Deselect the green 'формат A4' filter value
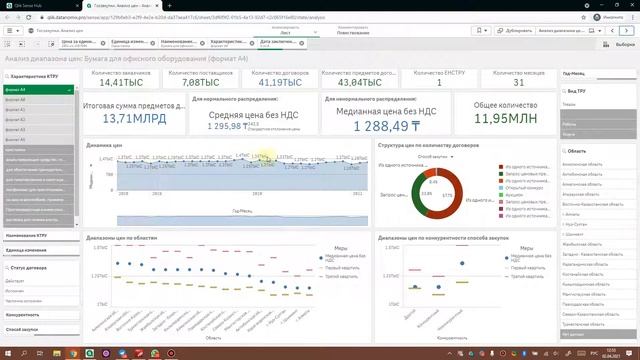 coord(38,90)
